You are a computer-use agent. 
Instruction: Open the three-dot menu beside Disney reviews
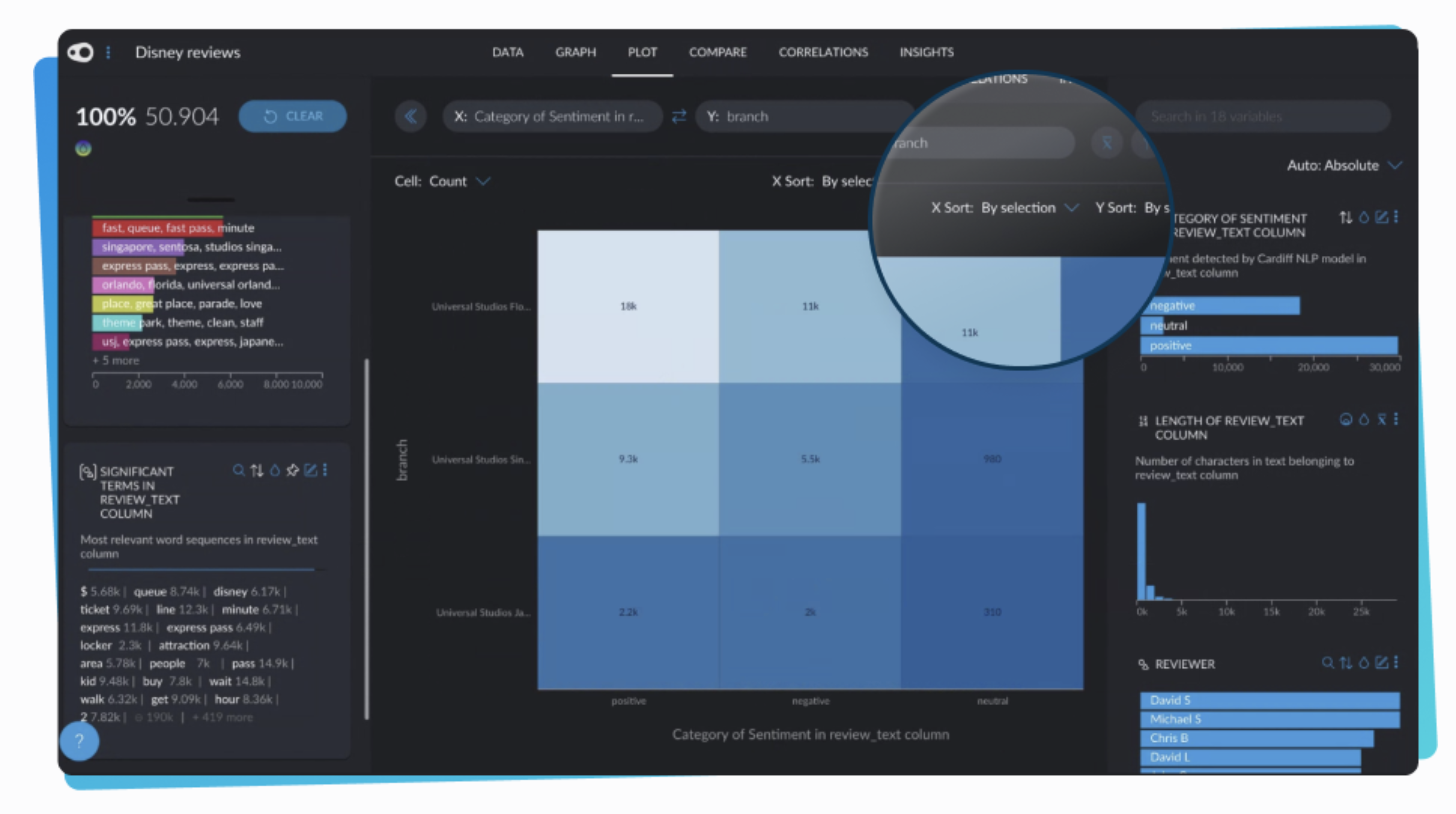click(108, 52)
